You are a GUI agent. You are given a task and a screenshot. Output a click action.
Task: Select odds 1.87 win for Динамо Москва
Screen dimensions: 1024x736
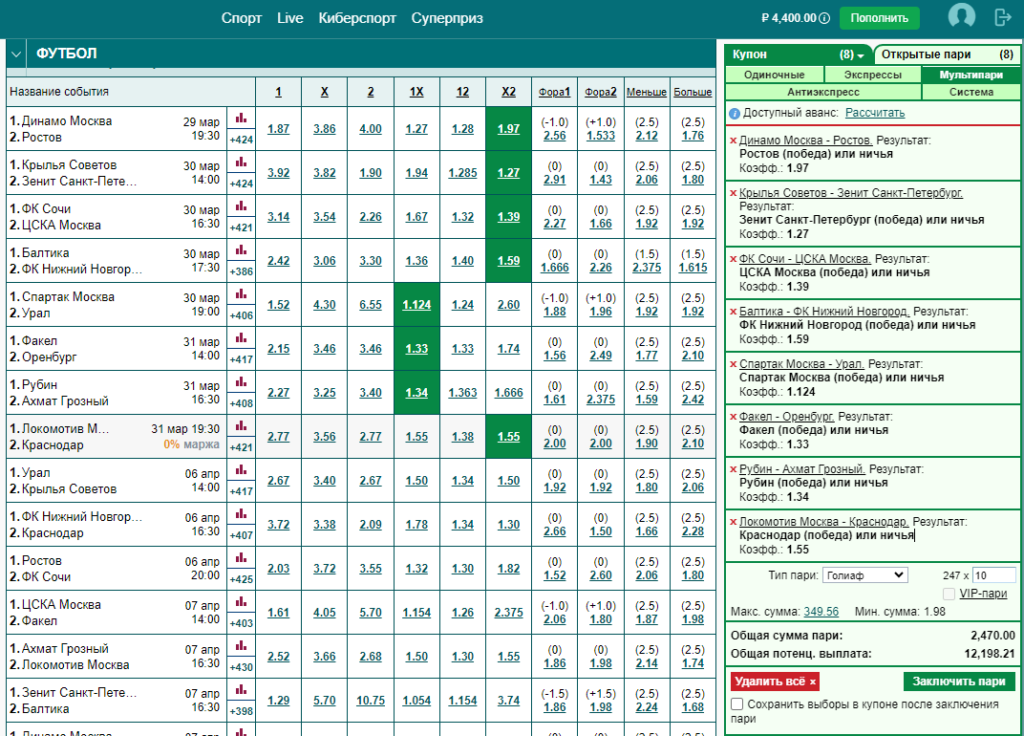(278, 129)
